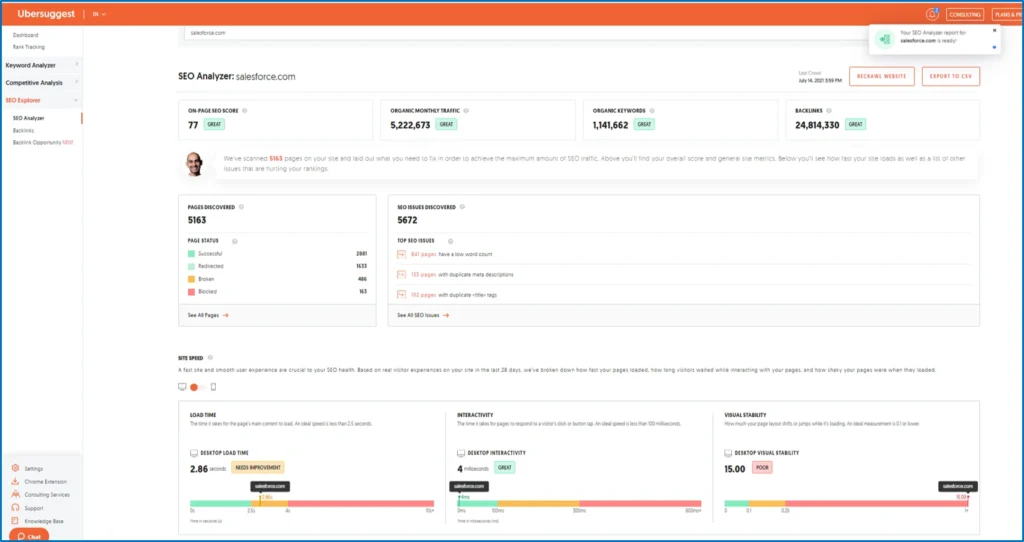Click the icon before low word count issue
This screenshot has height=542, width=1024.
click(x=402, y=254)
